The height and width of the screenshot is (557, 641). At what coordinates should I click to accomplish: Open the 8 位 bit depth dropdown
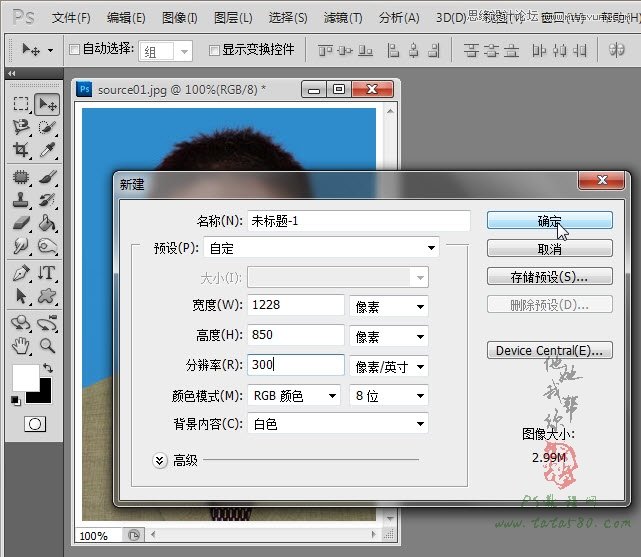click(x=389, y=396)
